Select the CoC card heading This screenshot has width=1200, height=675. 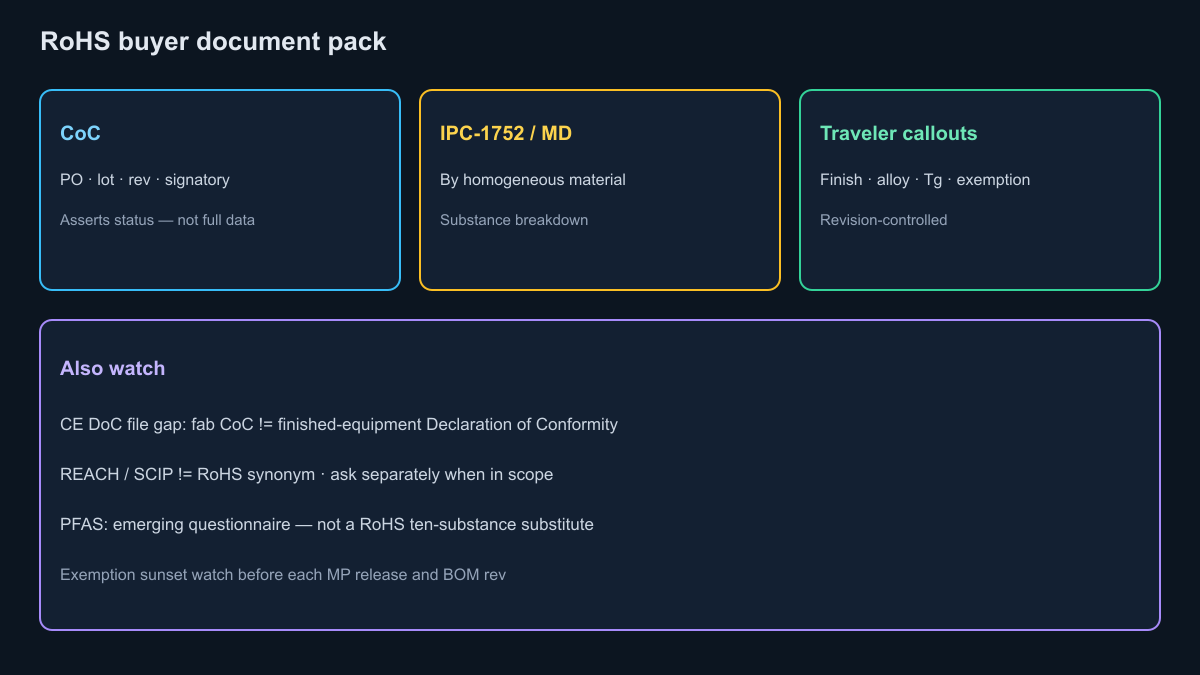pos(80,133)
